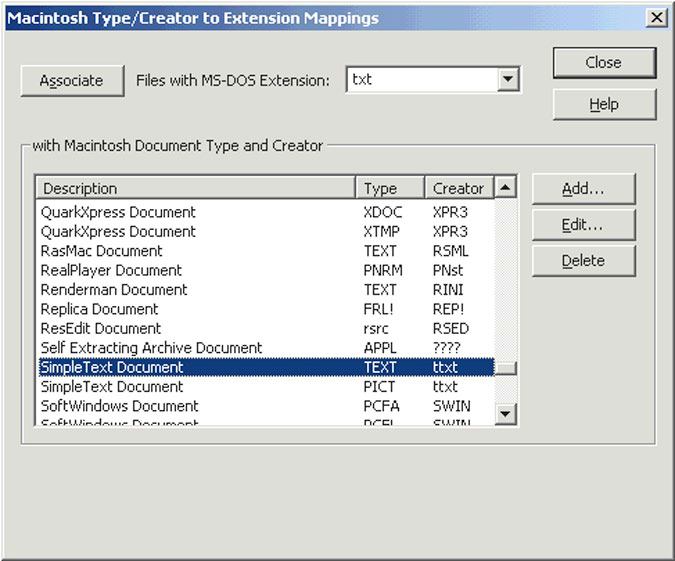
Task: Click the PNst creator cell
Action: click(x=448, y=270)
